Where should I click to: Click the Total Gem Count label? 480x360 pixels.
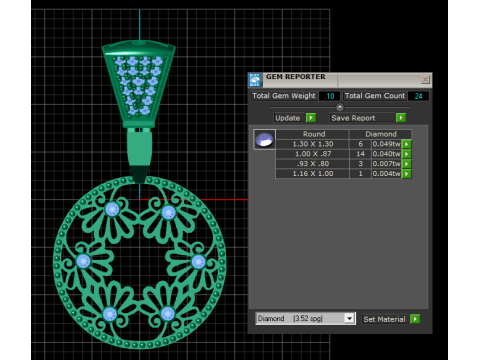375,96
